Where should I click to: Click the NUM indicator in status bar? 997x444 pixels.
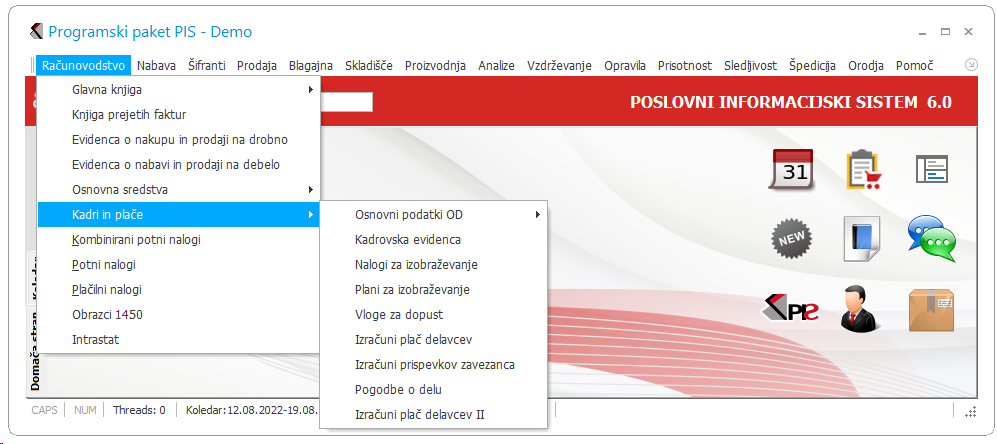[85, 410]
